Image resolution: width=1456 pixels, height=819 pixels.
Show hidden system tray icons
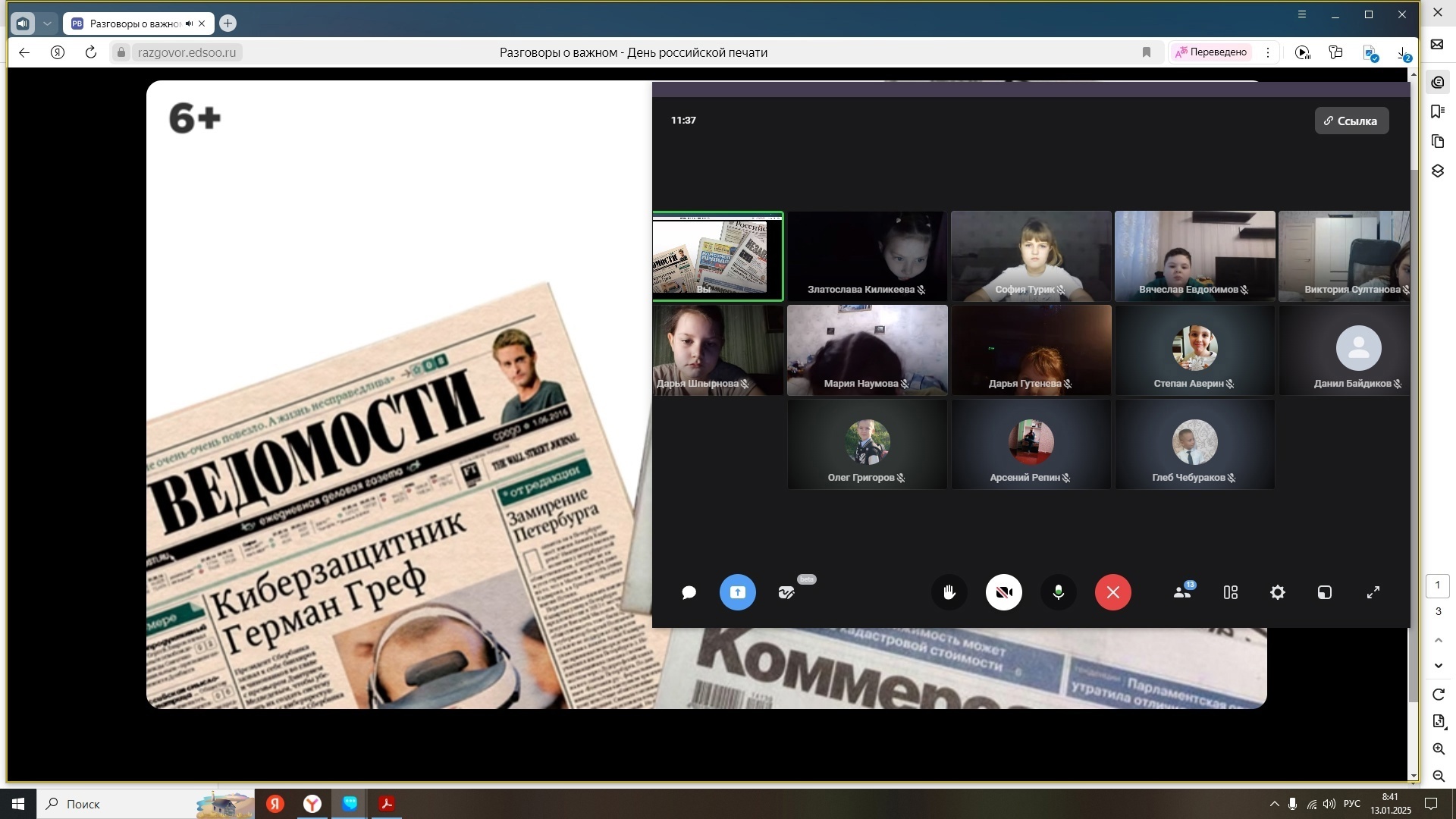(1274, 804)
